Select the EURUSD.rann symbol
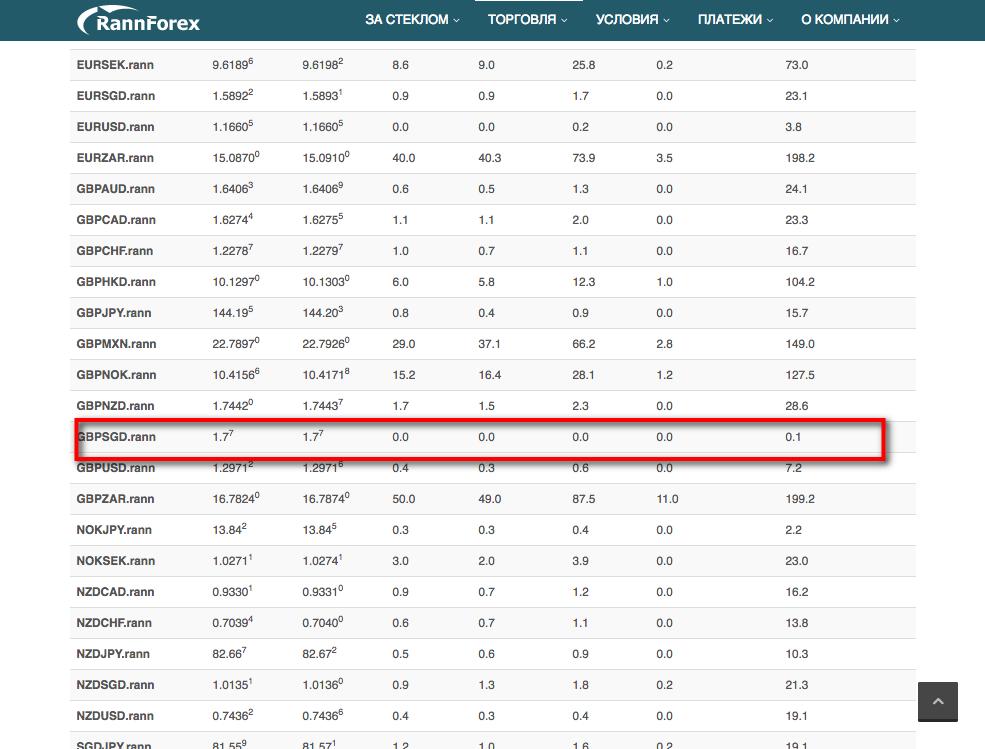The image size is (985, 749). click(116, 127)
